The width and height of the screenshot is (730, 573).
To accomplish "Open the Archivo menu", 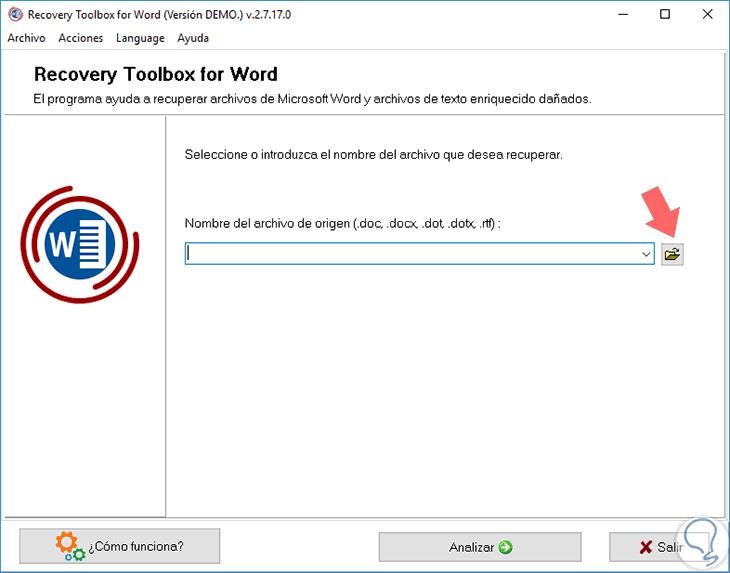I will click(x=27, y=38).
